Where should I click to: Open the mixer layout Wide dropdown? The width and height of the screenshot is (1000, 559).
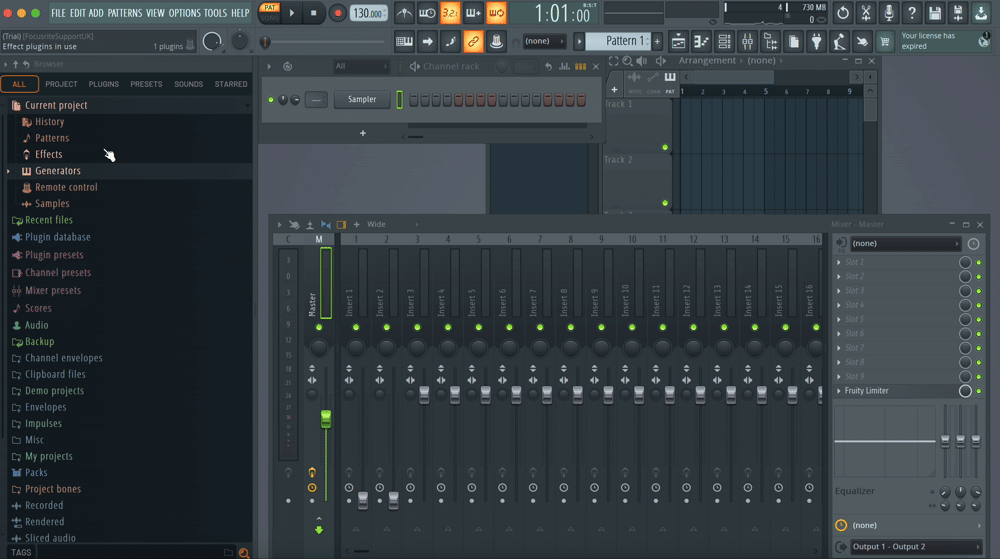tap(392, 224)
